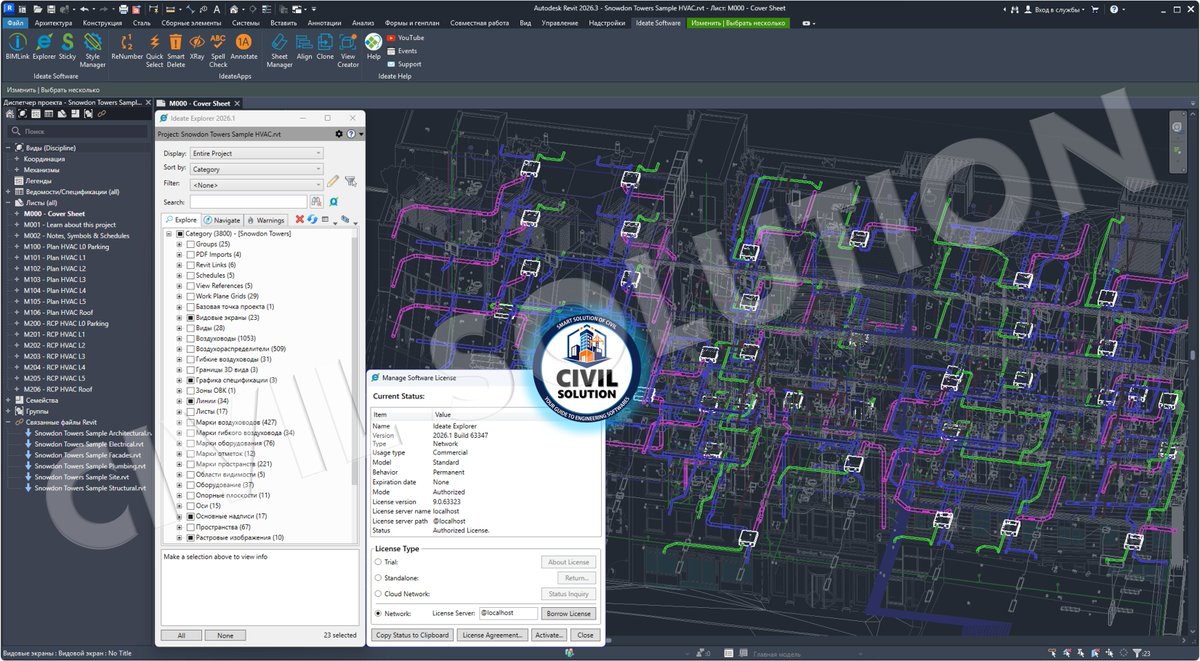Open the View Creator tool
This screenshot has height=661, width=1200.
[x=348, y=50]
